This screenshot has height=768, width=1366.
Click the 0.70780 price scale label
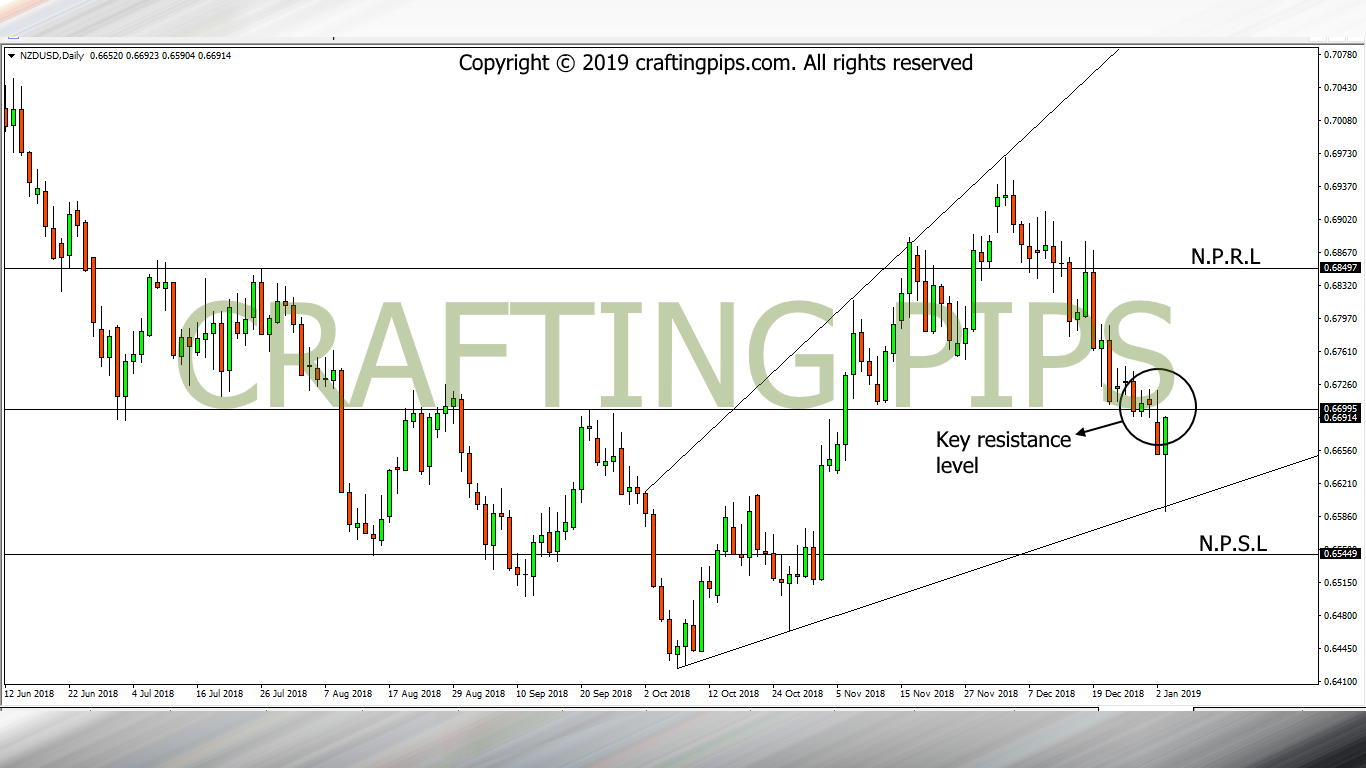tap(1339, 54)
